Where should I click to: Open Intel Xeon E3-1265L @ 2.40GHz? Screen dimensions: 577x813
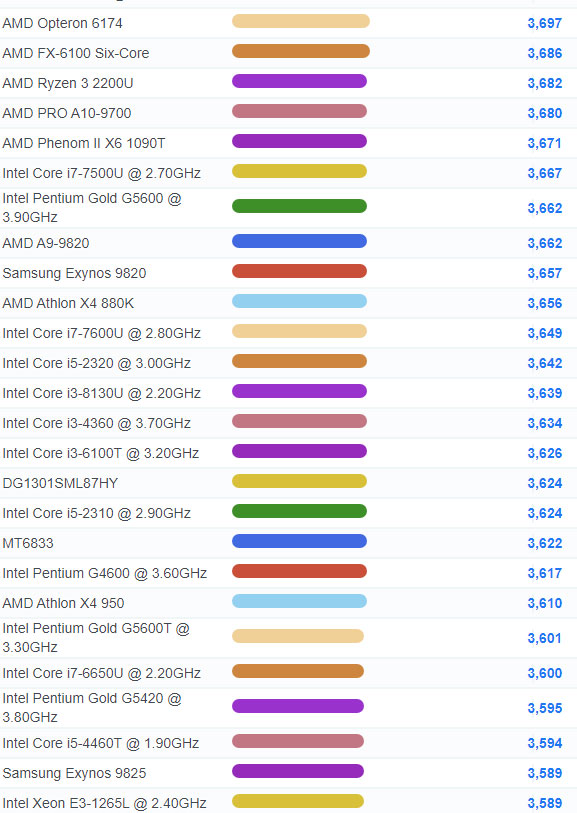tap(104, 804)
